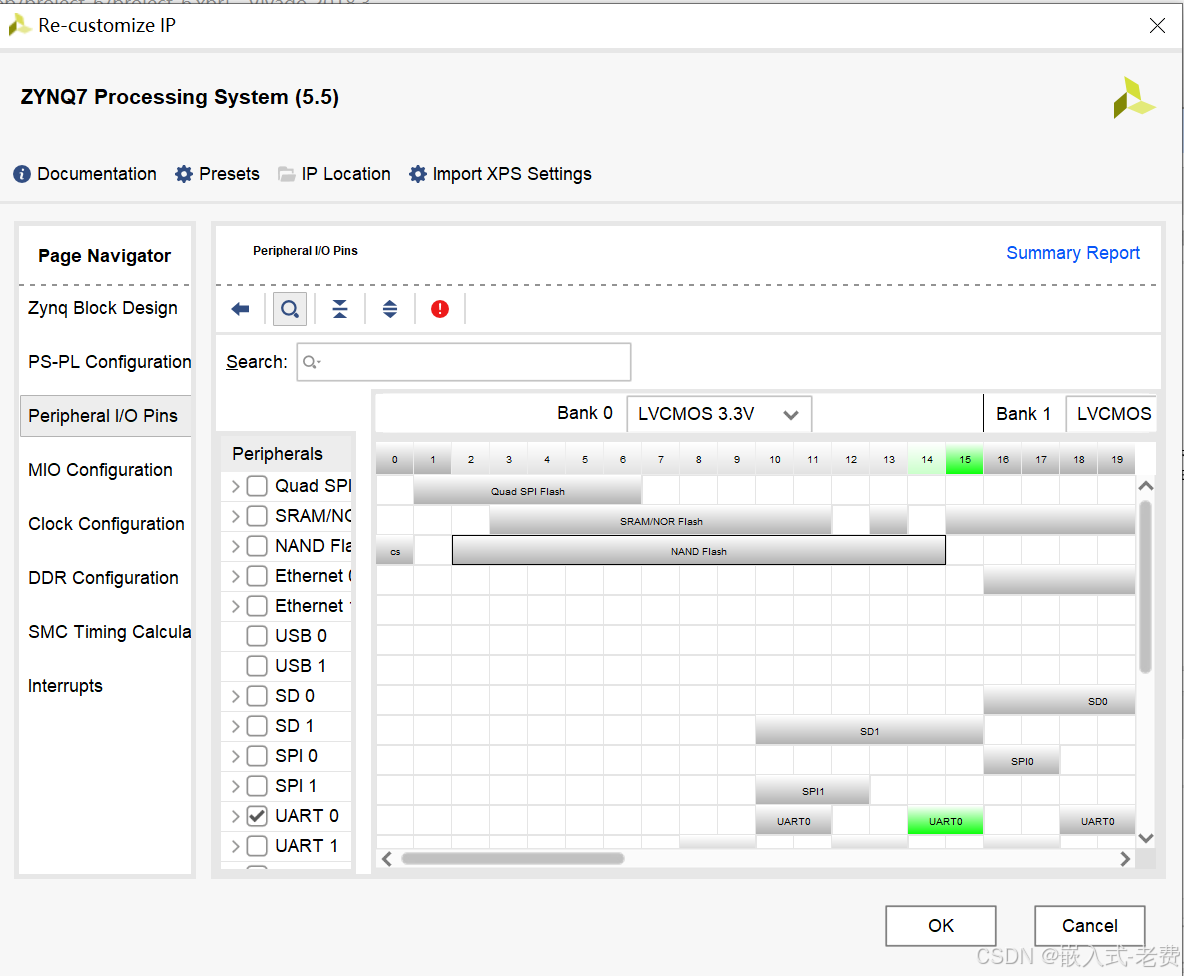Click the Presets gear icon
The height and width of the screenshot is (976, 1184).
click(x=183, y=174)
